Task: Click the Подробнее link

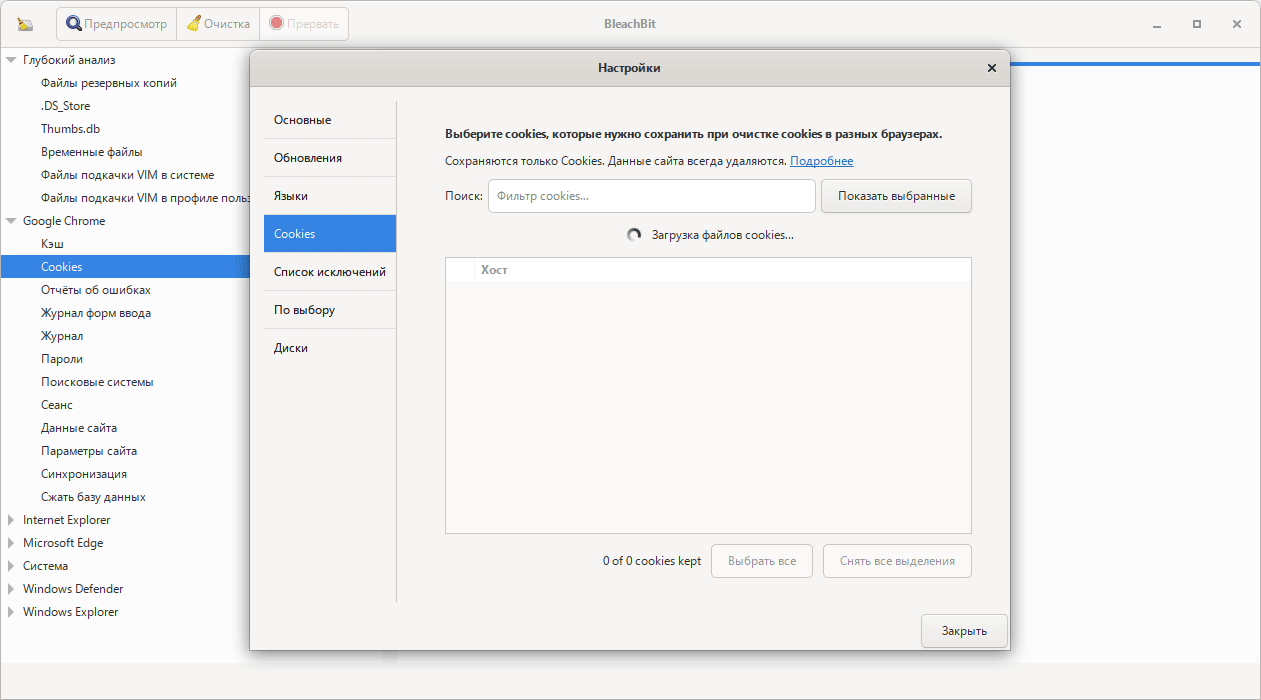Action: point(822,160)
